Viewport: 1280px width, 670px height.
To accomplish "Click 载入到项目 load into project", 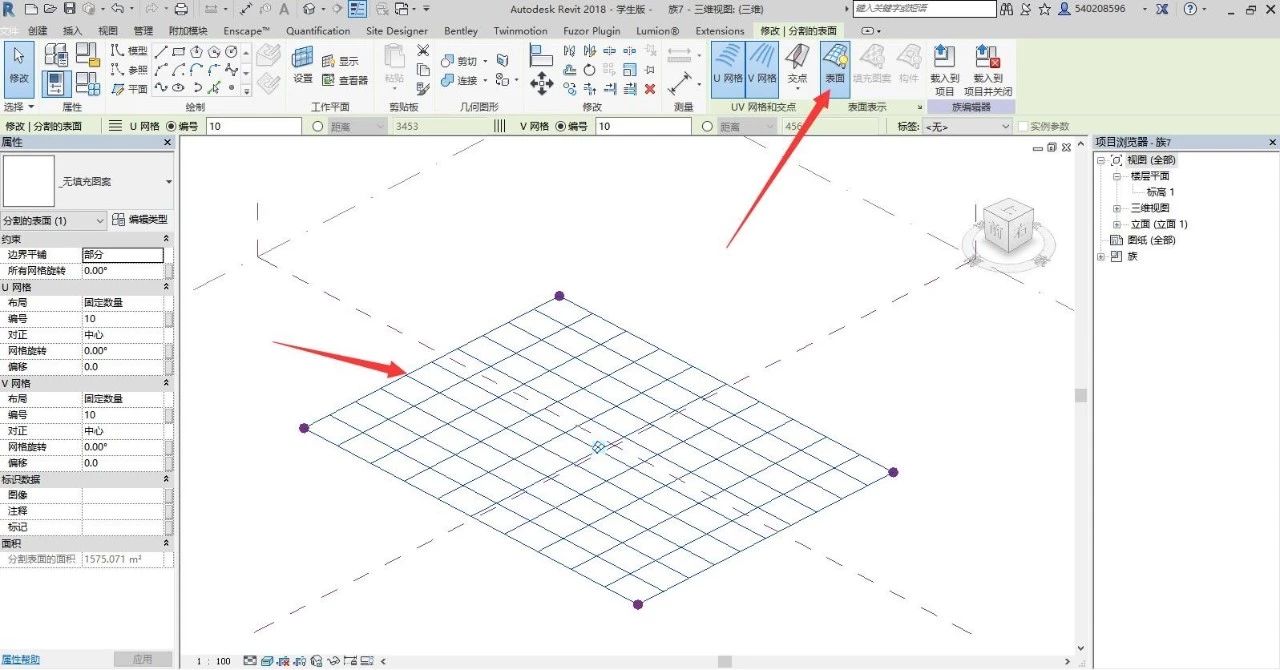I will click(944, 68).
